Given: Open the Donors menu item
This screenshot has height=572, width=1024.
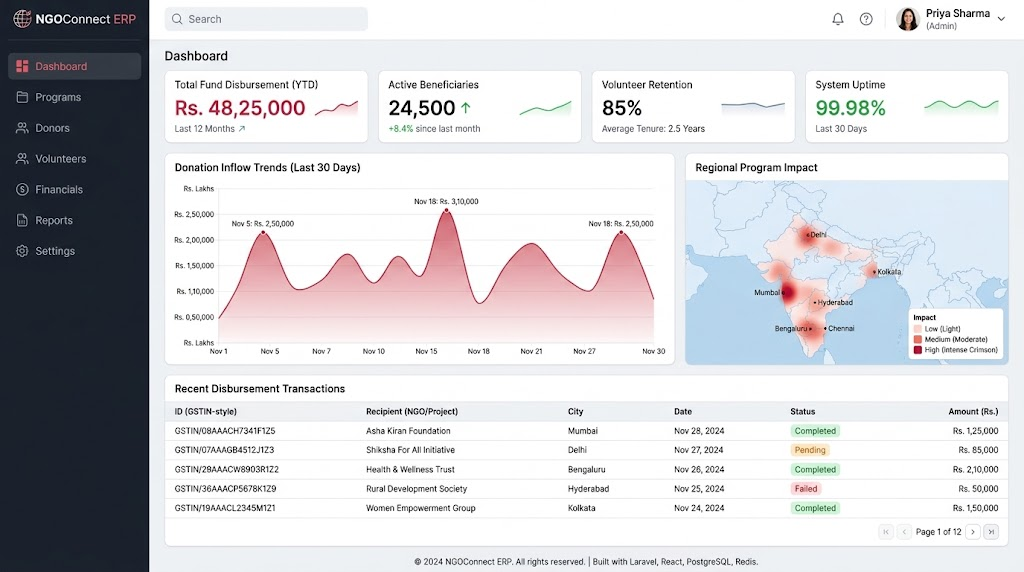Looking at the screenshot, I should (74, 128).
